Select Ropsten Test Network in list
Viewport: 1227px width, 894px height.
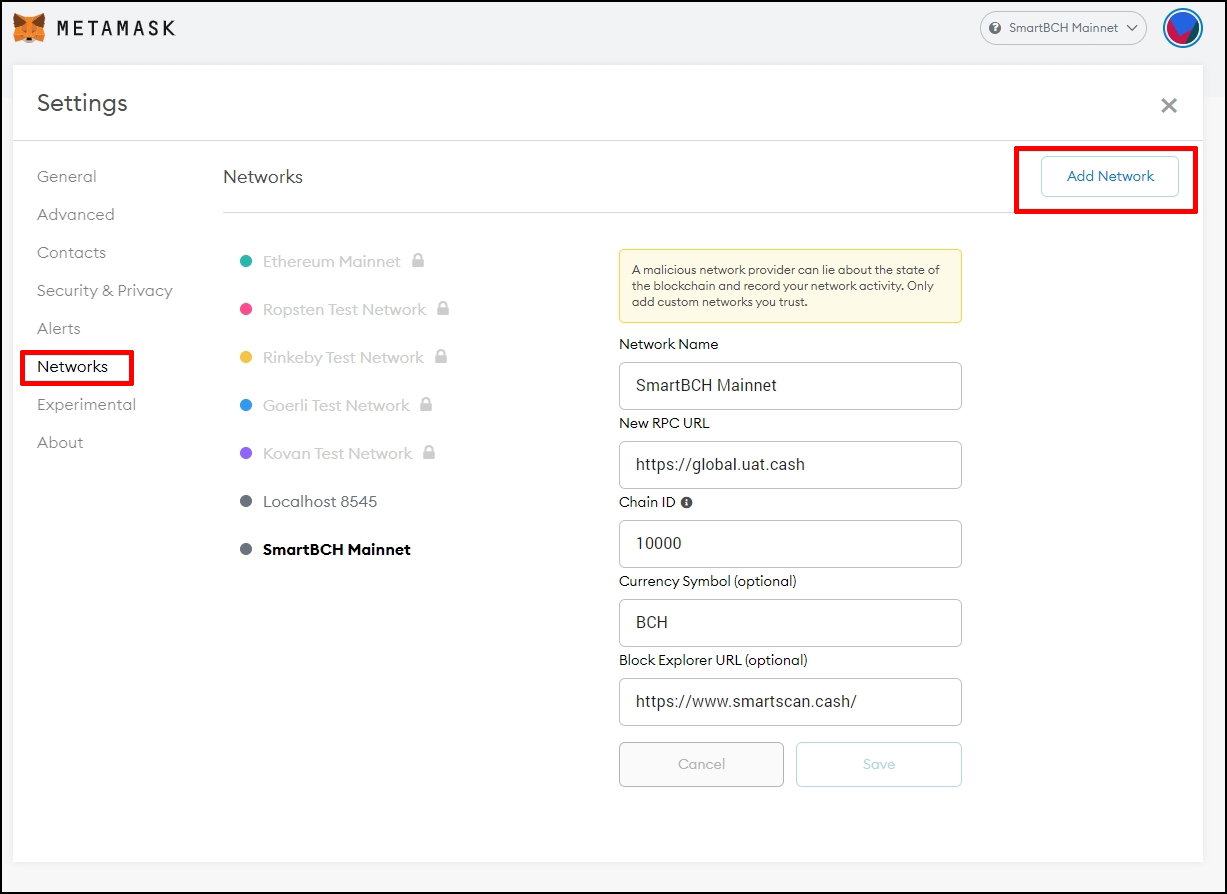[344, 309]
